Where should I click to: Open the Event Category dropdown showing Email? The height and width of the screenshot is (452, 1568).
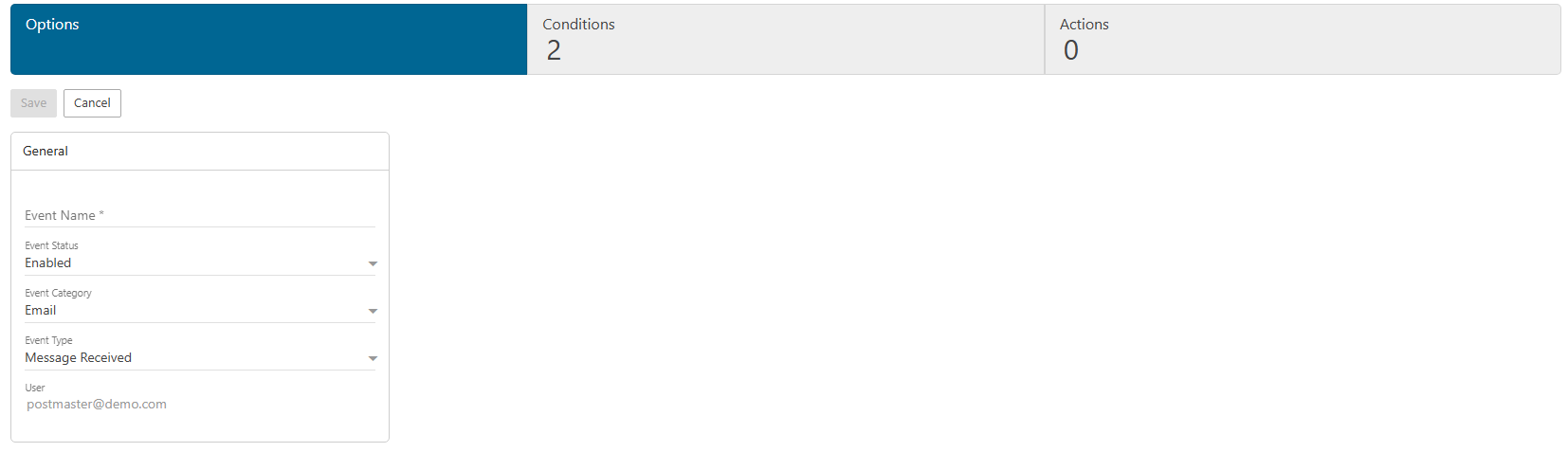(x=190, y=311)
